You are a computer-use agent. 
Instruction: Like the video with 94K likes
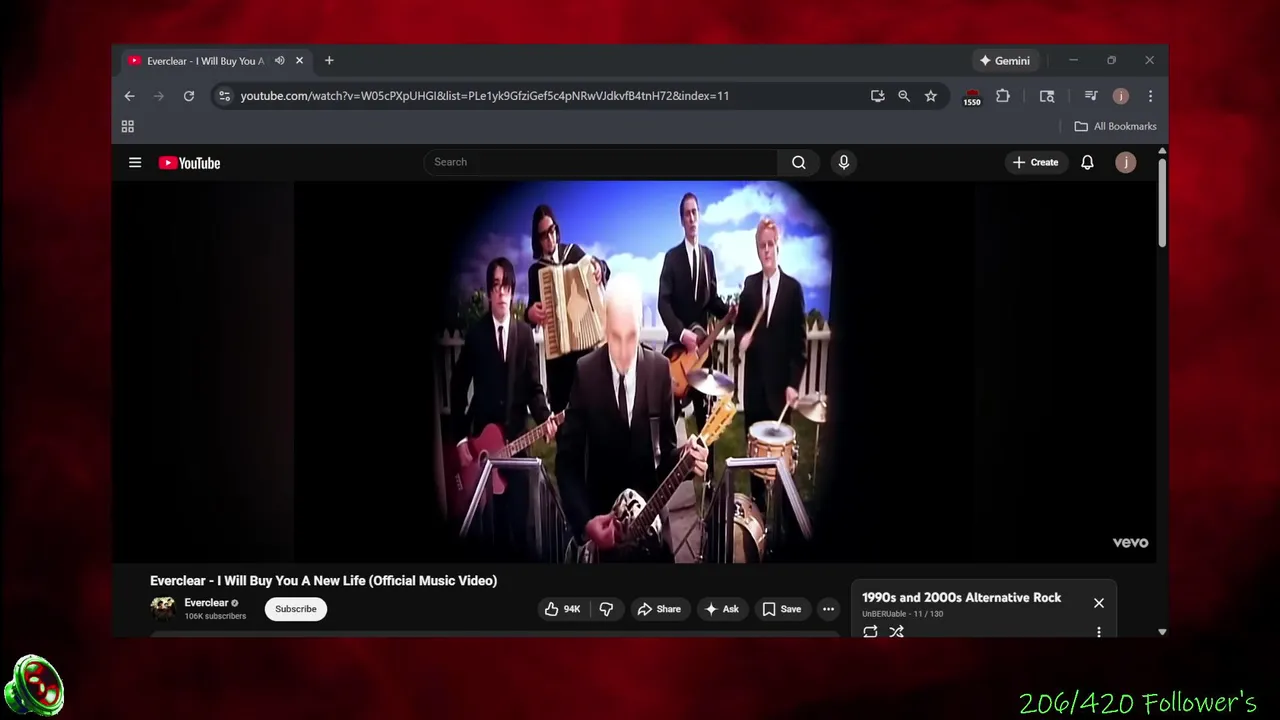[x=562, y=609]
